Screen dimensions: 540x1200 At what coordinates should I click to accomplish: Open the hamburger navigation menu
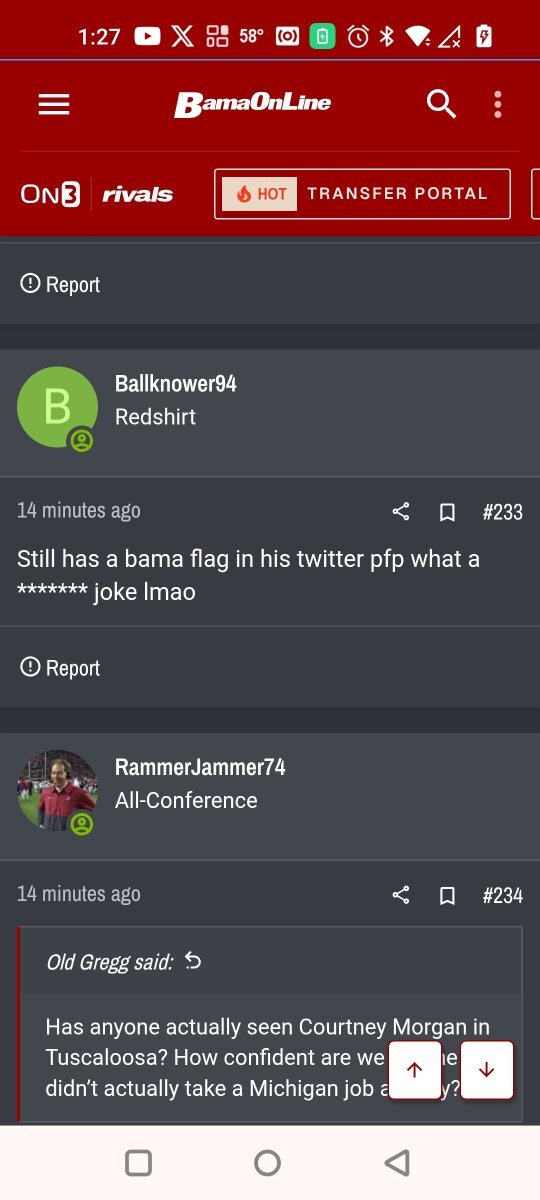(x=54, y=104)
